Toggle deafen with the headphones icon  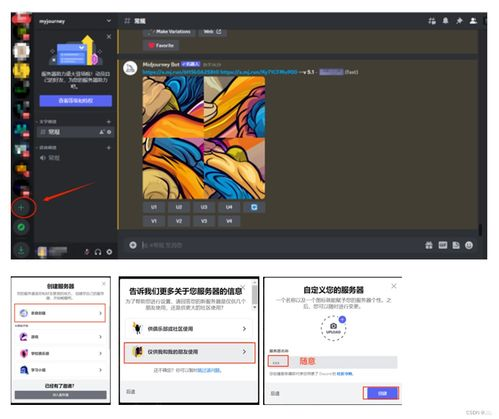98,252
